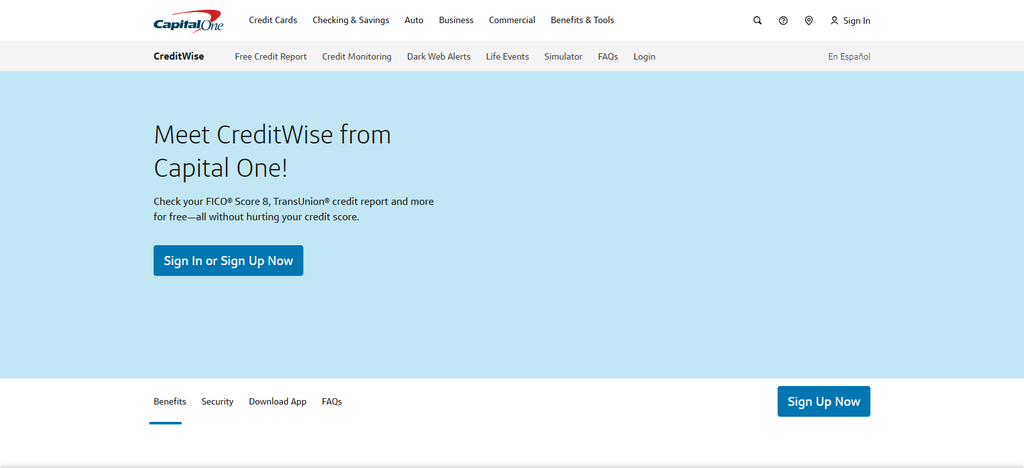Open the Auto menu
The image size is (1024, 468).
pos(414,20)
